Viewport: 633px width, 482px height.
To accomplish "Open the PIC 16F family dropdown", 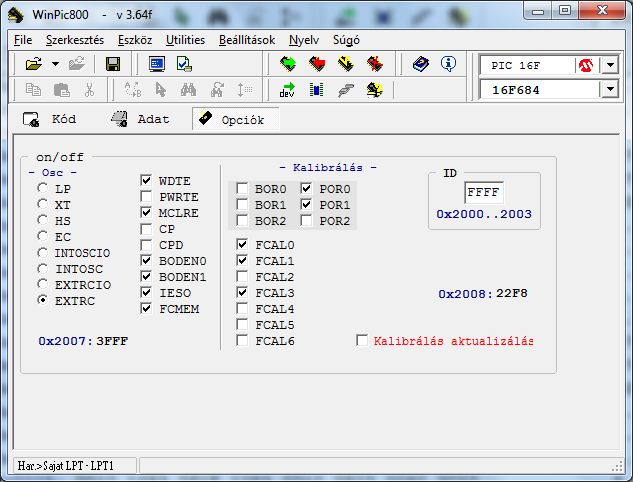I will 610,65.
